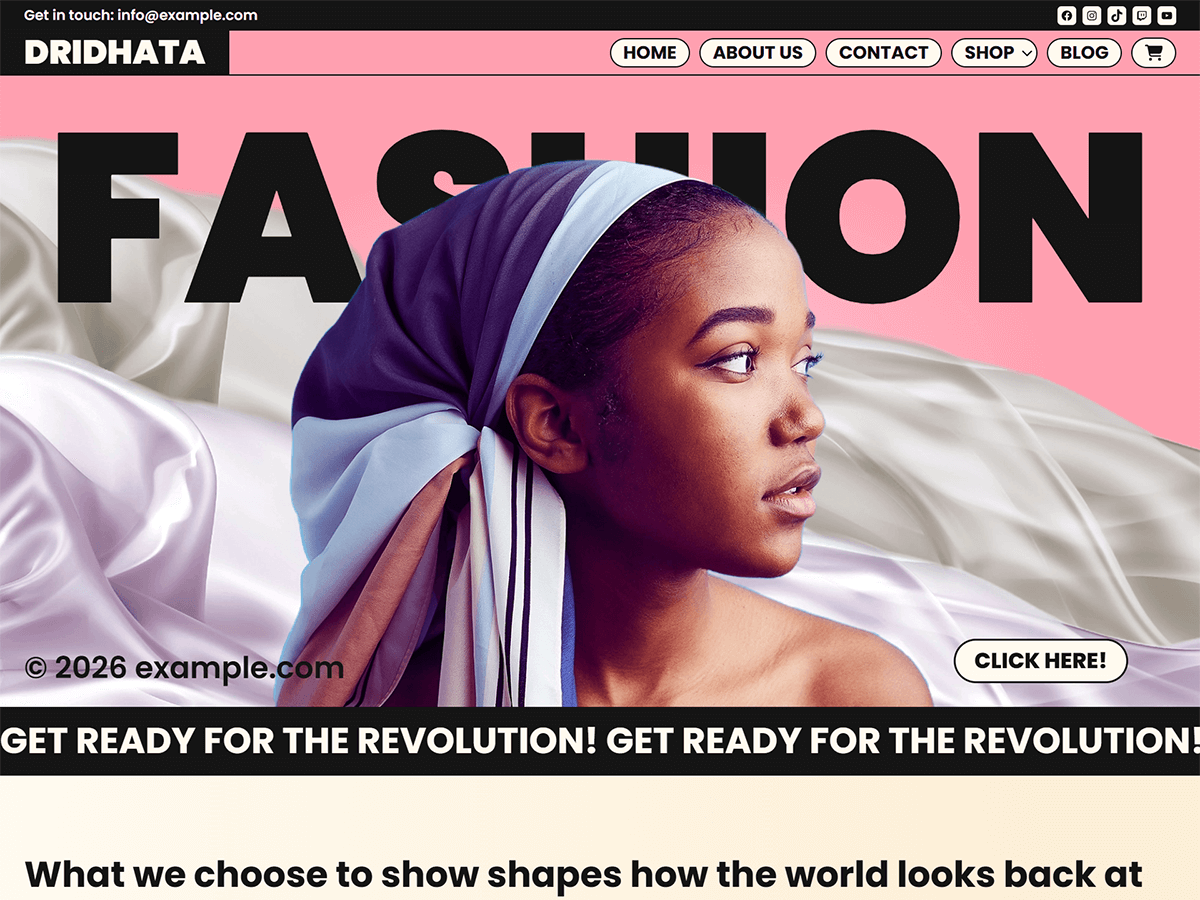Open the About Us page

coord(758,53)
